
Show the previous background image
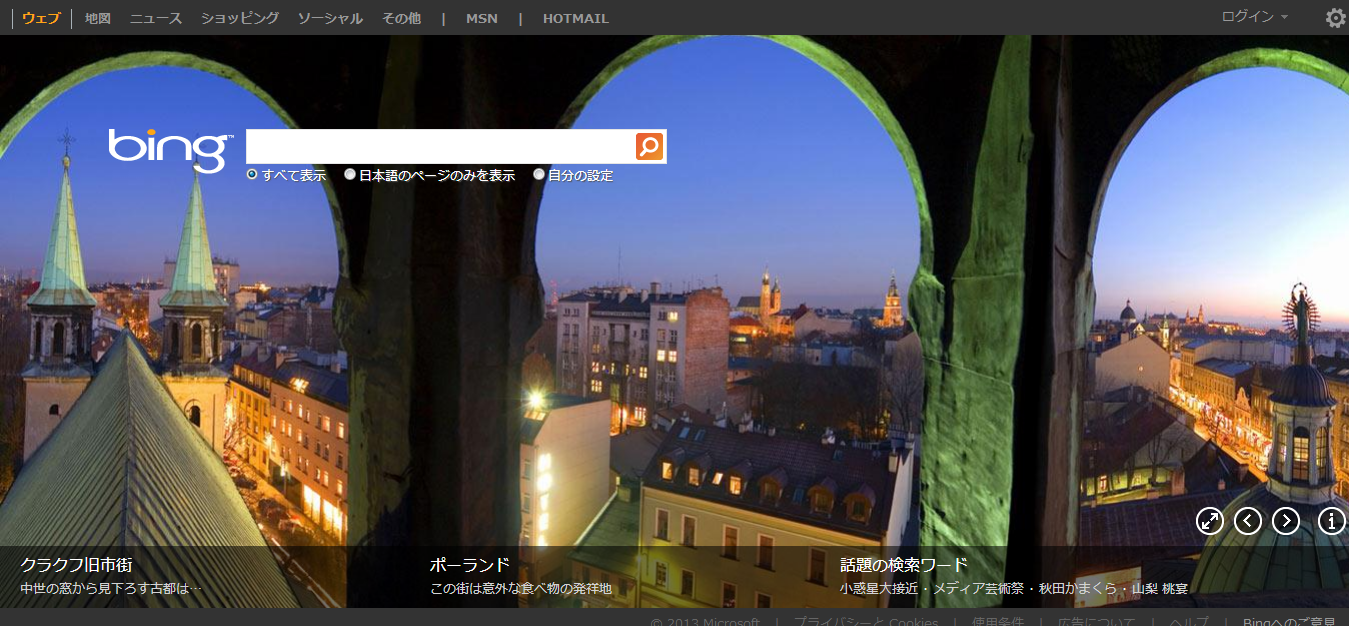(1248, 520)
